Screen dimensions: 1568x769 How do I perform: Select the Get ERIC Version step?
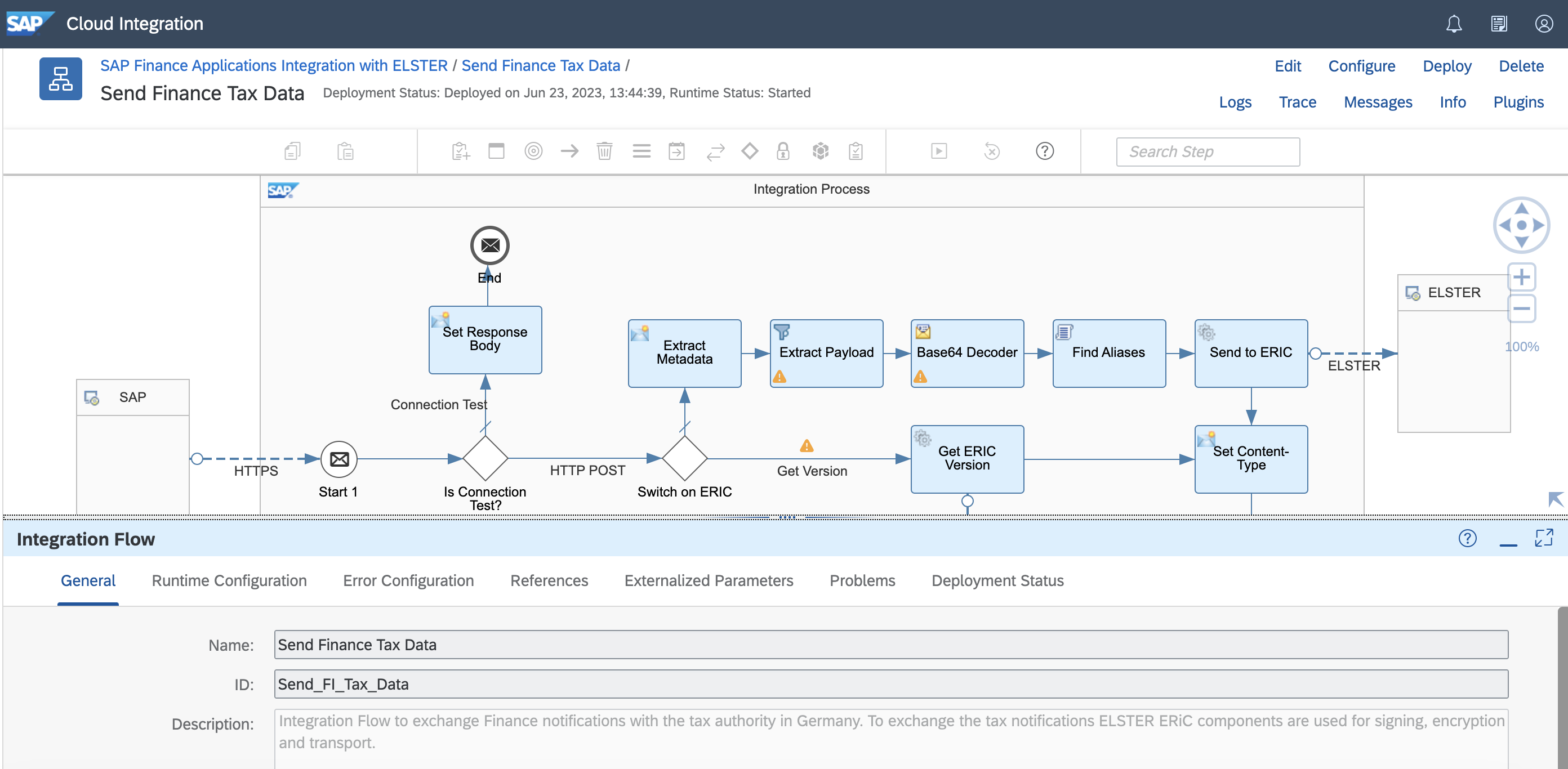(966, 459)
